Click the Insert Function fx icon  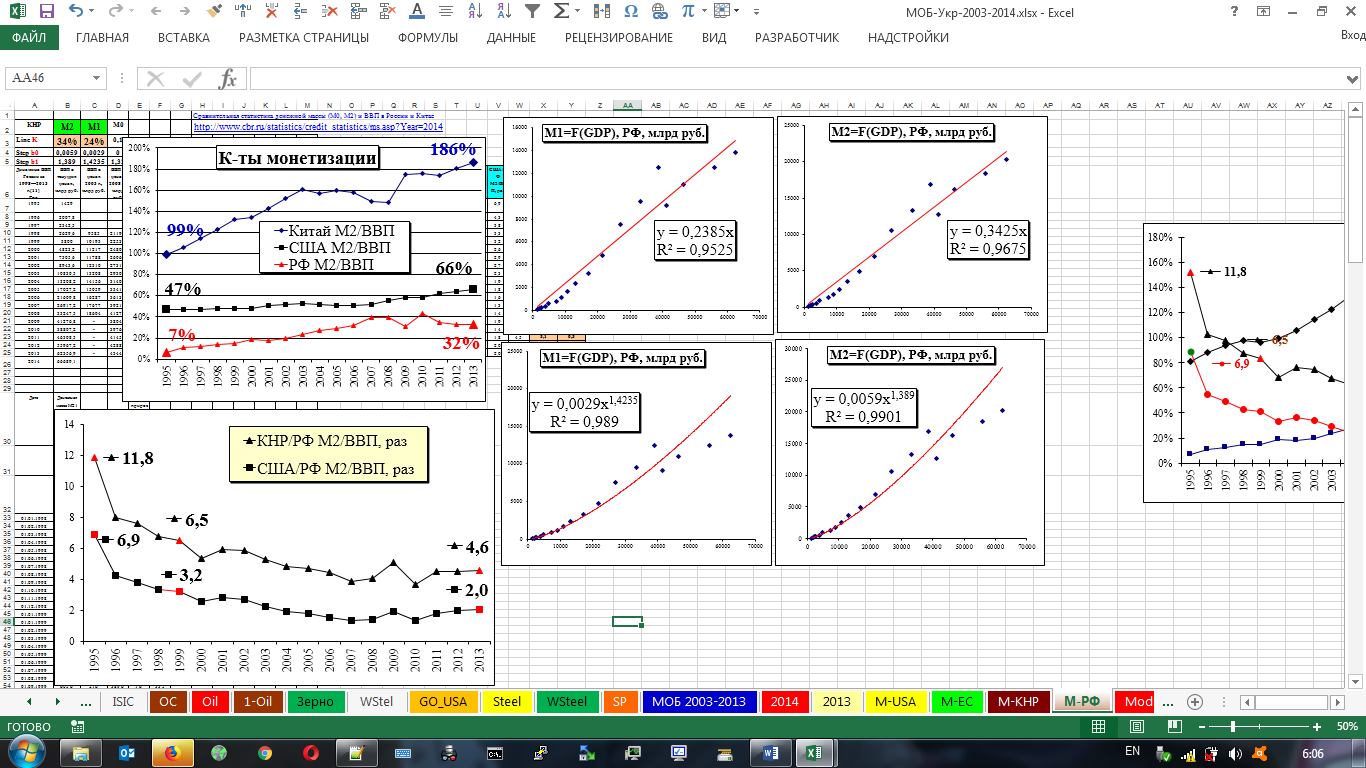click(228, 79)
